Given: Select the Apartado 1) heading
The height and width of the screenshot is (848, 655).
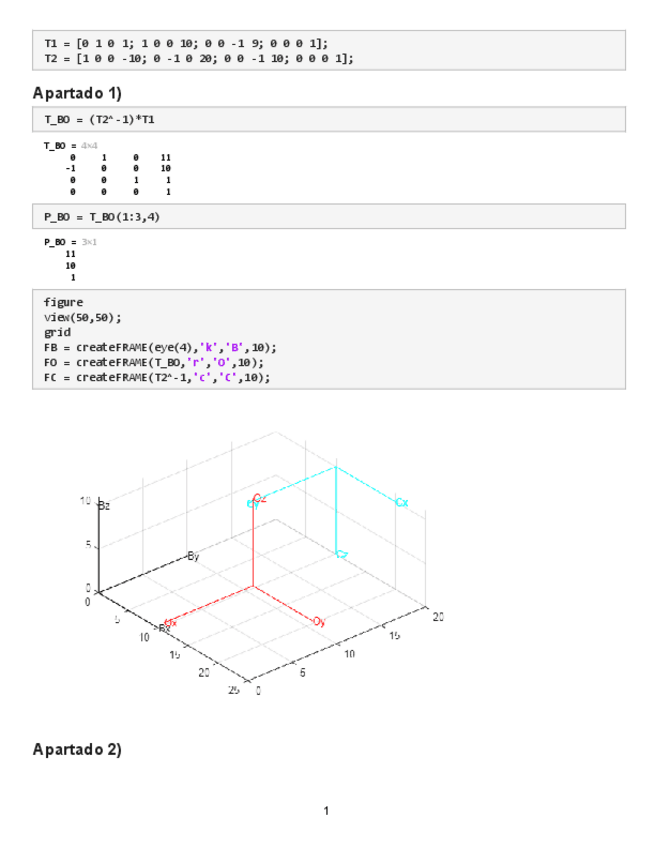Looking at the screenshot, I should click(77, 93).
